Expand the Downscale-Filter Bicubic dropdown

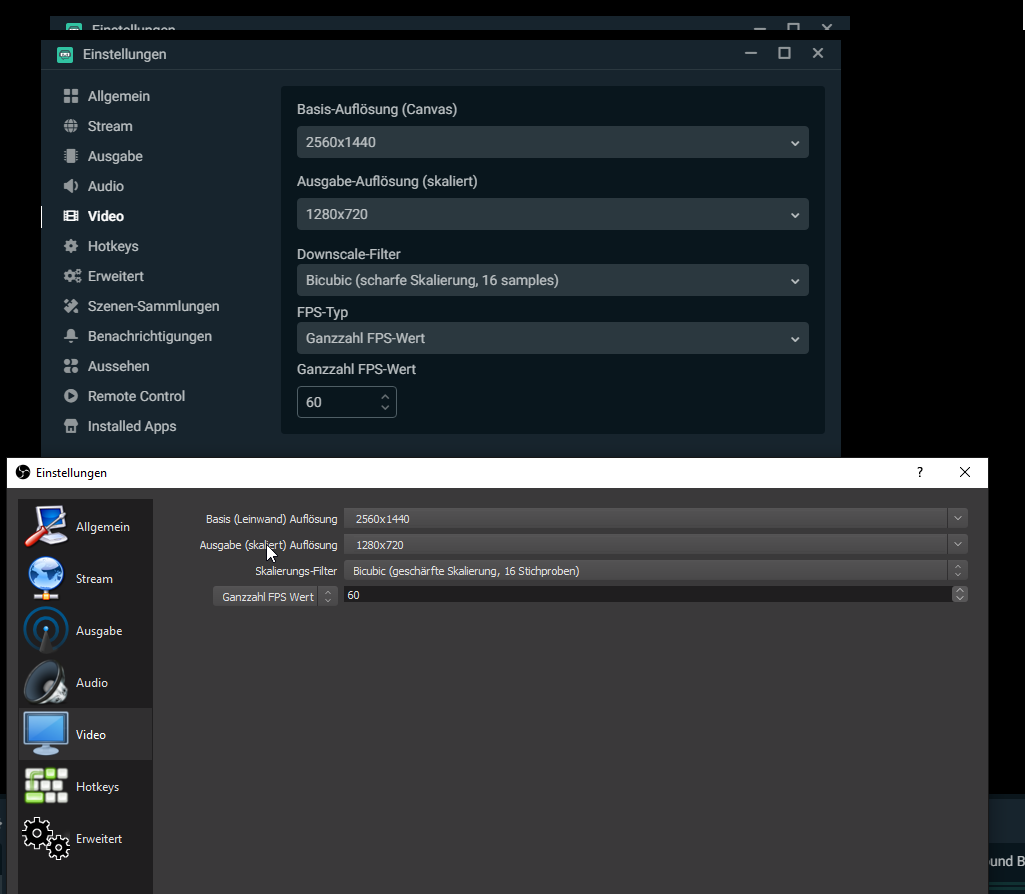[x=552, y=280]
